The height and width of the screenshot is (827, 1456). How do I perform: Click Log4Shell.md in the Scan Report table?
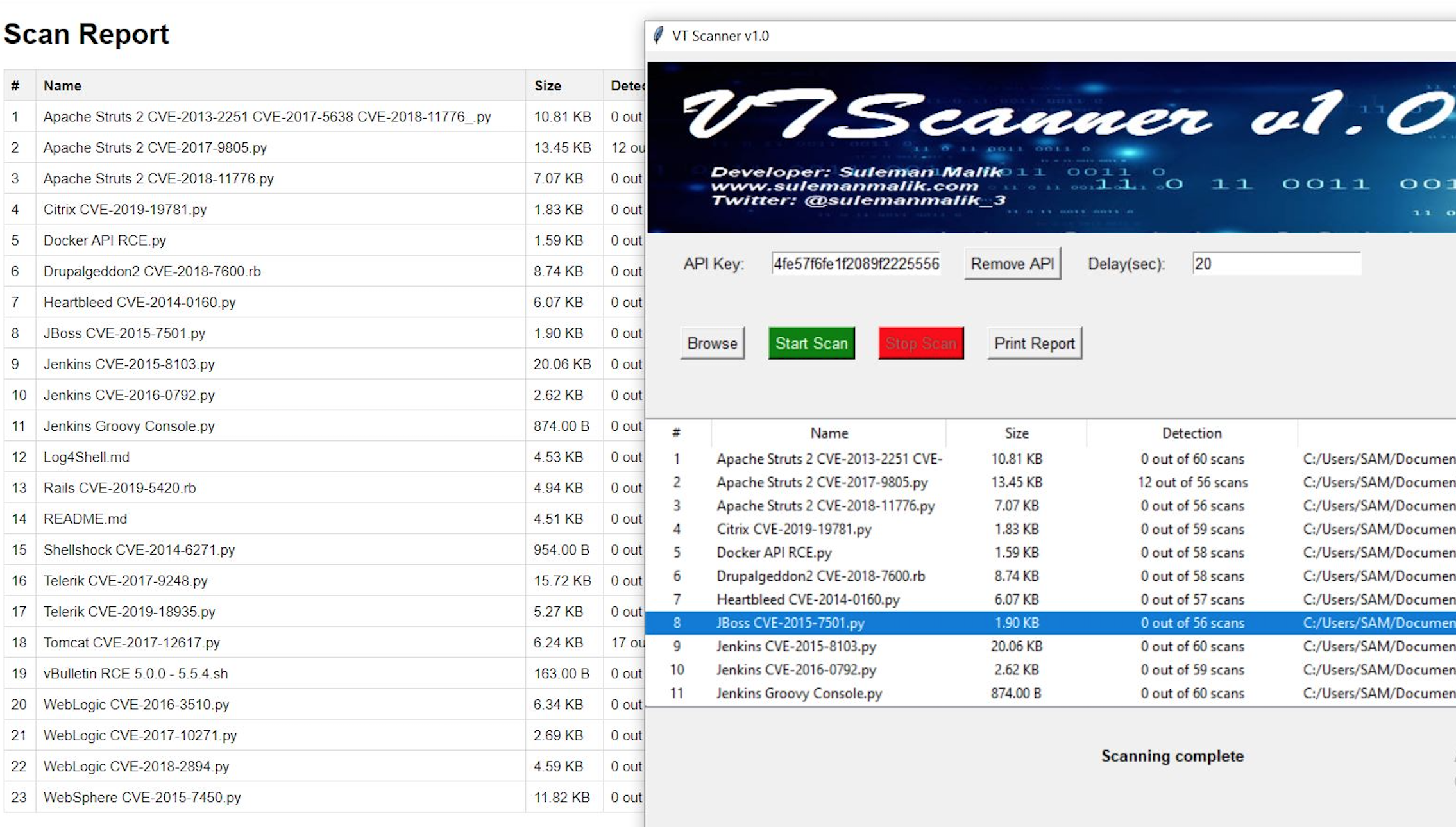87,457
